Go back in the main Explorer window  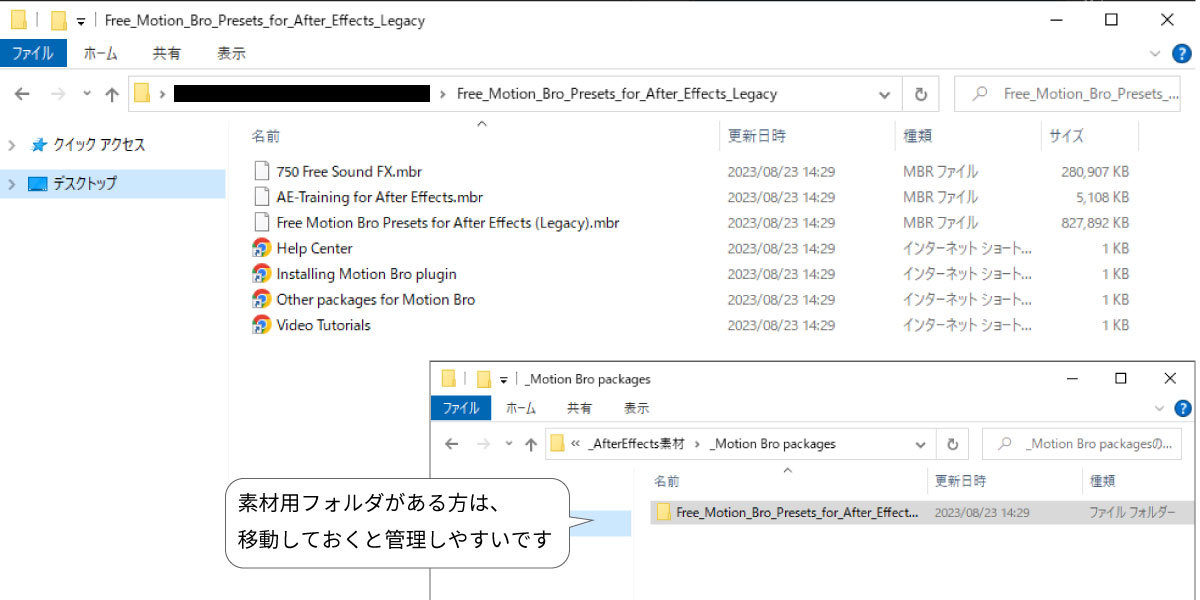pos(22,94)
